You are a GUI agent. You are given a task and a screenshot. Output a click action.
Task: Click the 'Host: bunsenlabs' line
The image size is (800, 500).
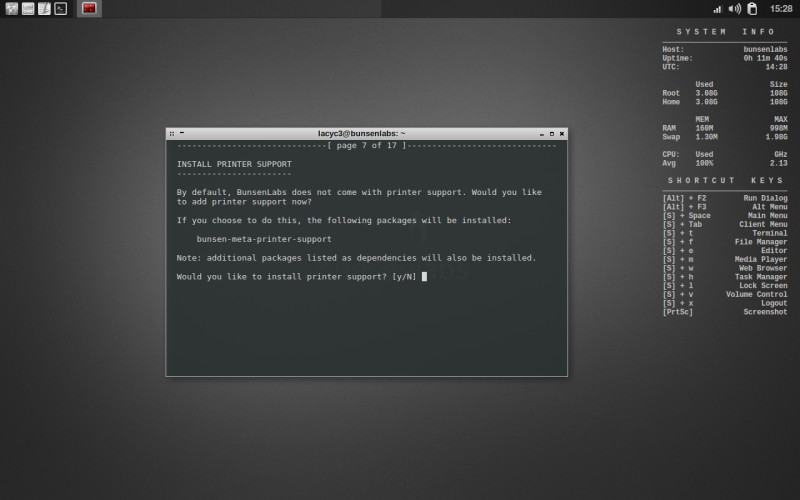pos(724,49)
